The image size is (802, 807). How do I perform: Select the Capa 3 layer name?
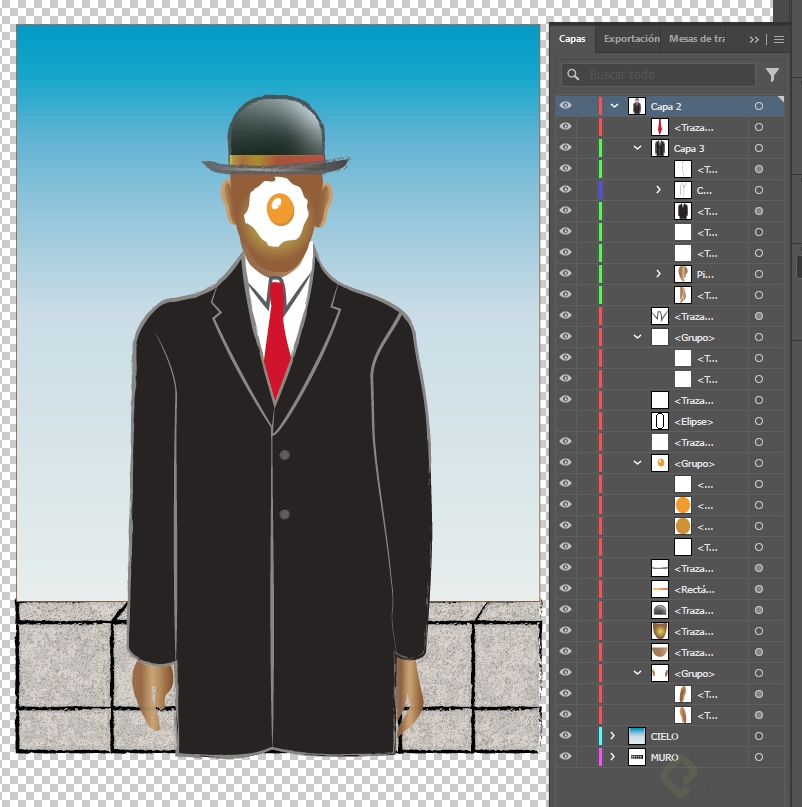[689, 149]
